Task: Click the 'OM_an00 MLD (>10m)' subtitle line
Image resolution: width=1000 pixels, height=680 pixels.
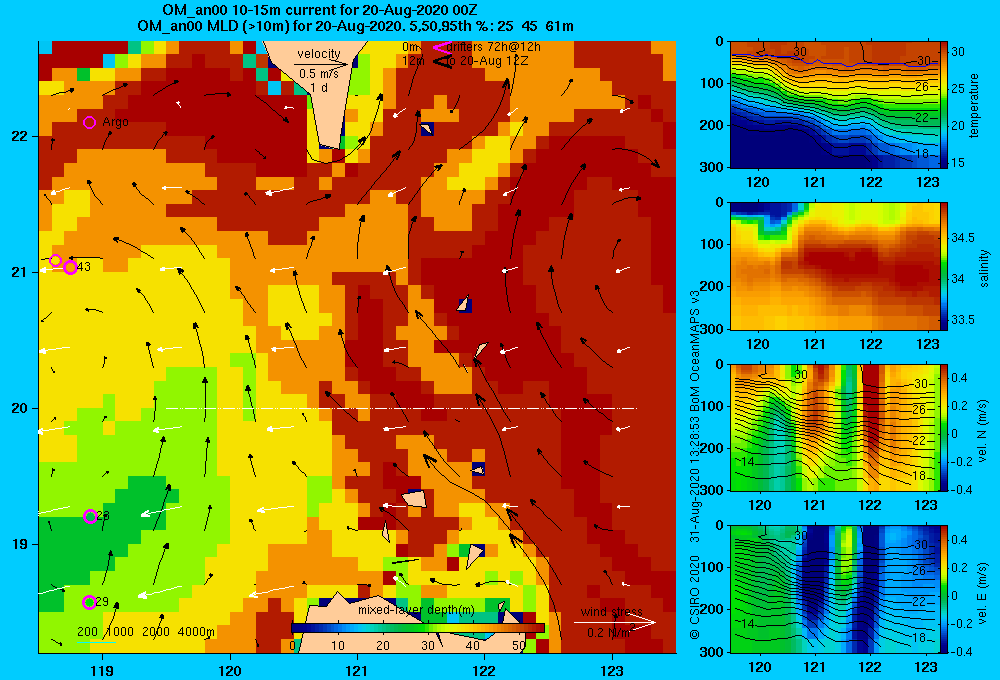Action: [355, 26]
